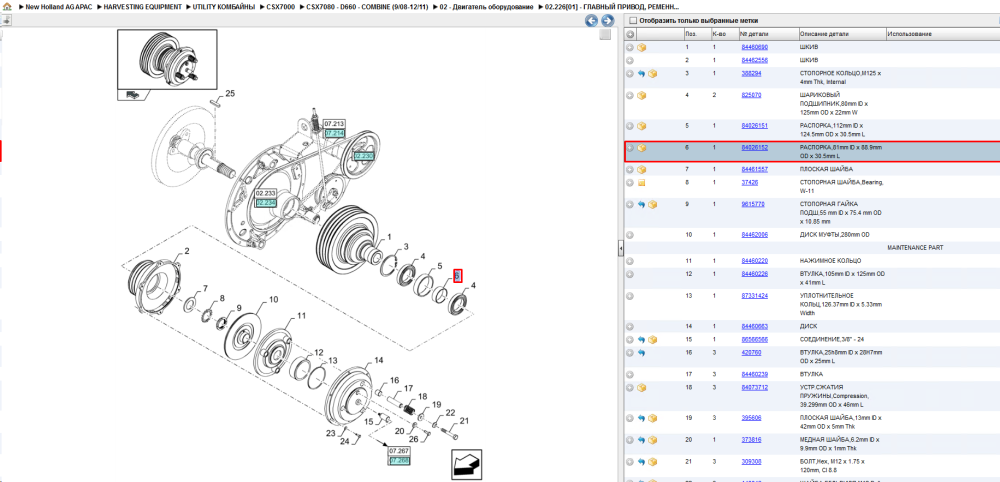Open box icon for part 84073712
The image size is (1000, 482).
click(x=642, y=388)
